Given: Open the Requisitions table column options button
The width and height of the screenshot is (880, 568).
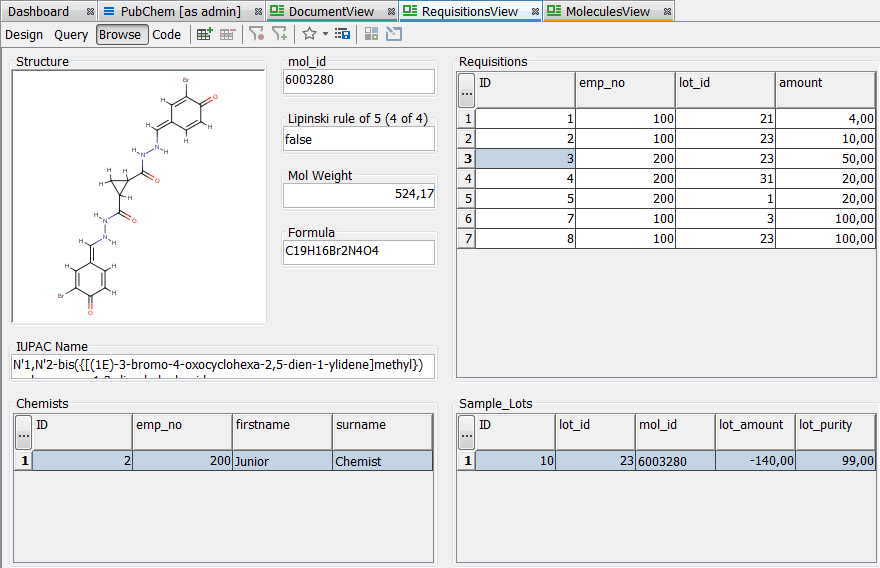Looking at the screenshot, I should click(x=466, y=90).
